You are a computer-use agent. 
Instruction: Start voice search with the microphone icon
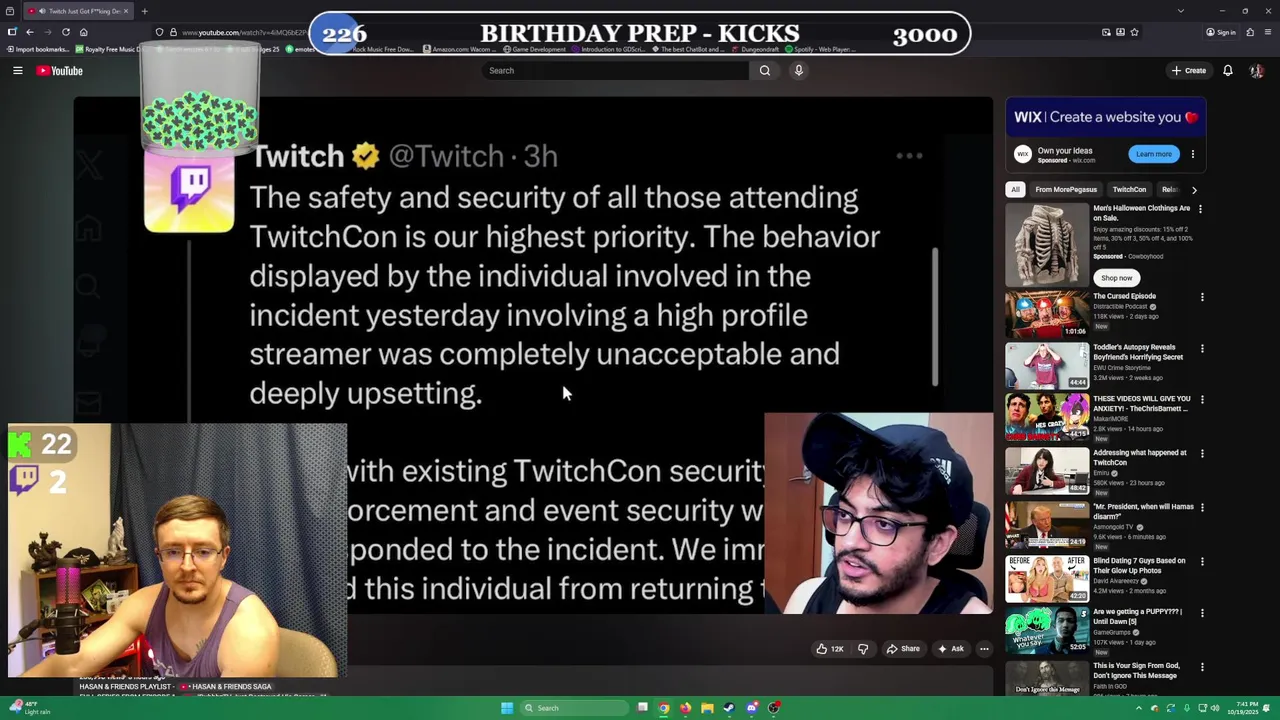click(x=798, y=71)
